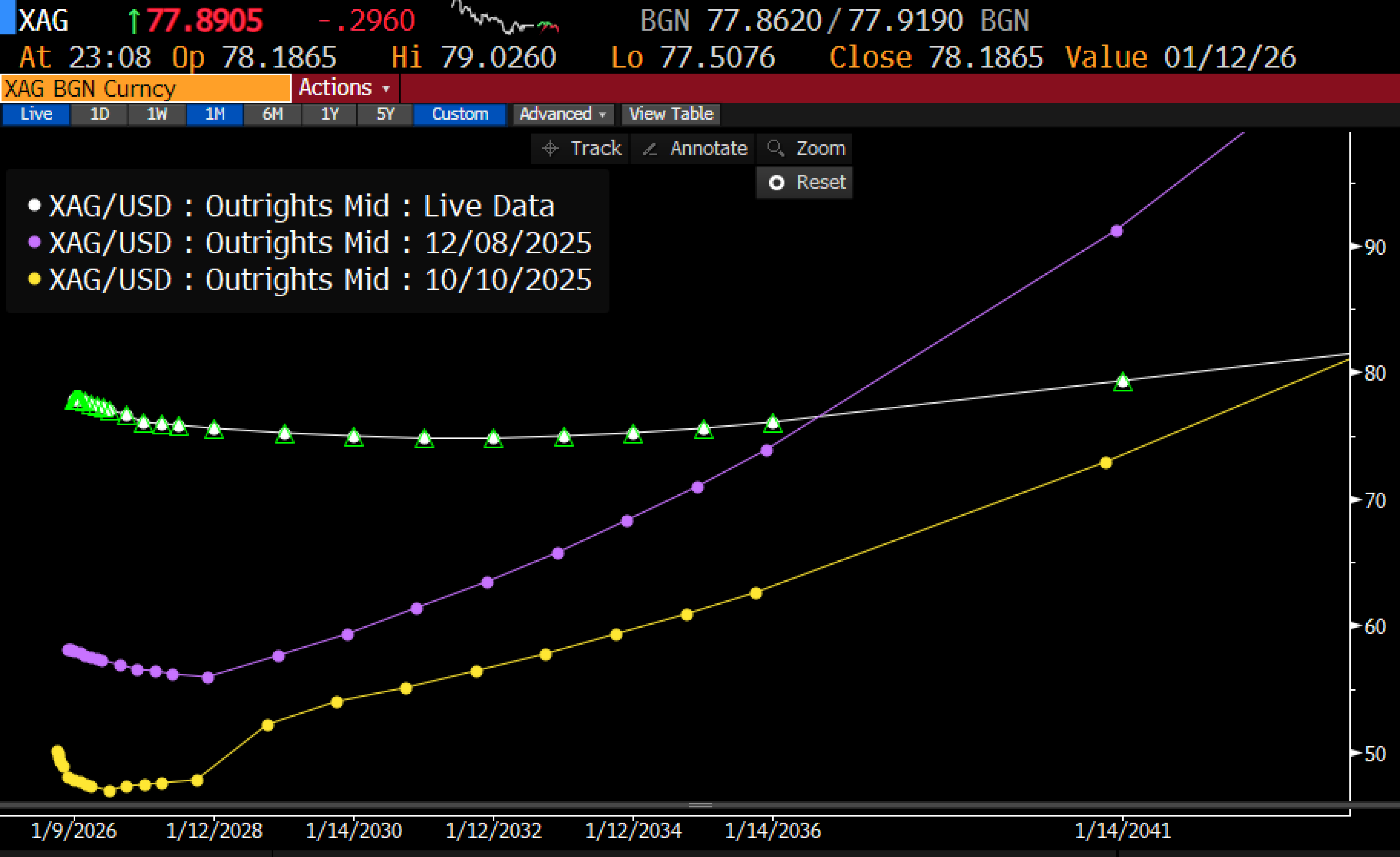Click the View Table button
The image size is (1400, 857).
click(x=670, y=114)
